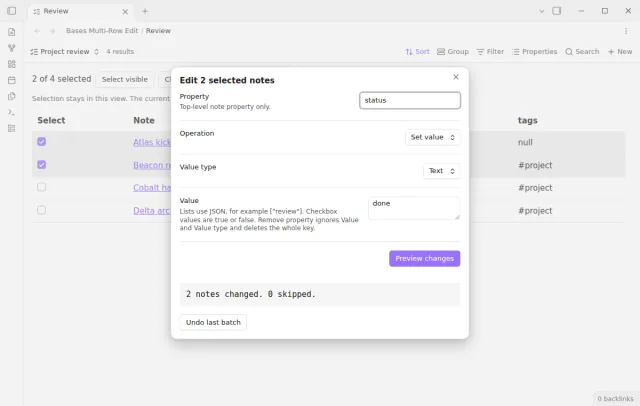Open the Project review view switcher

[64, 52]
